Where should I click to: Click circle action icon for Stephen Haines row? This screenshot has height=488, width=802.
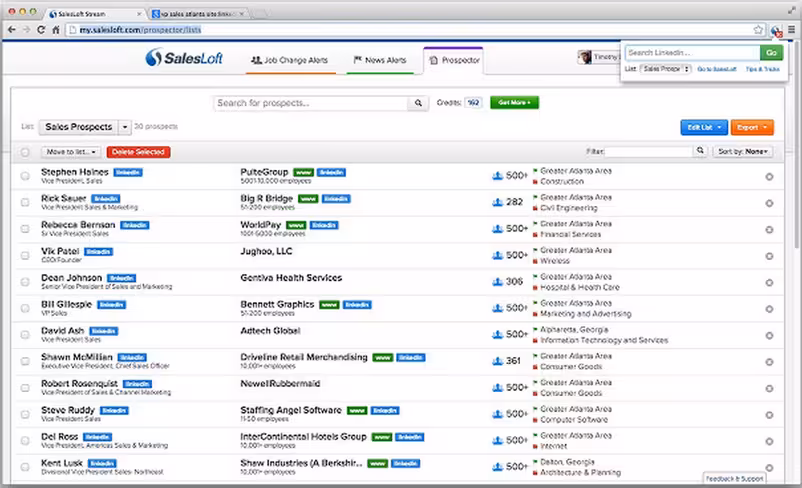pyautogui.click(x=769, y=177)
